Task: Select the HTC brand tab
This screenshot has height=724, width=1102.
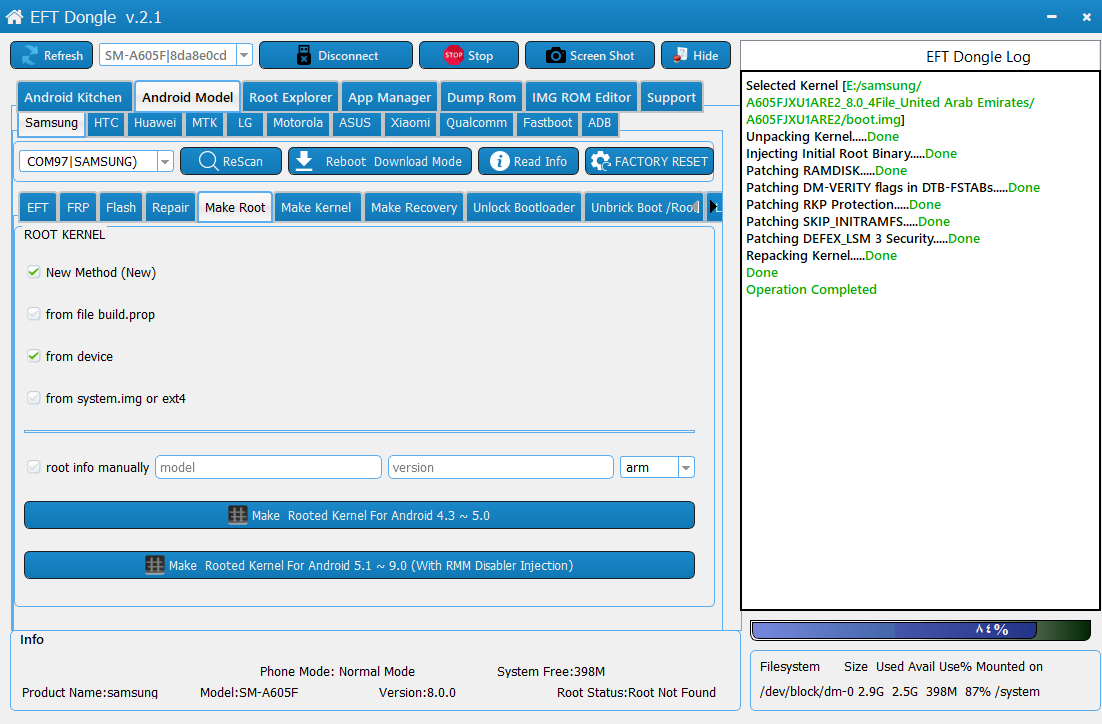Action: (106, 123)
